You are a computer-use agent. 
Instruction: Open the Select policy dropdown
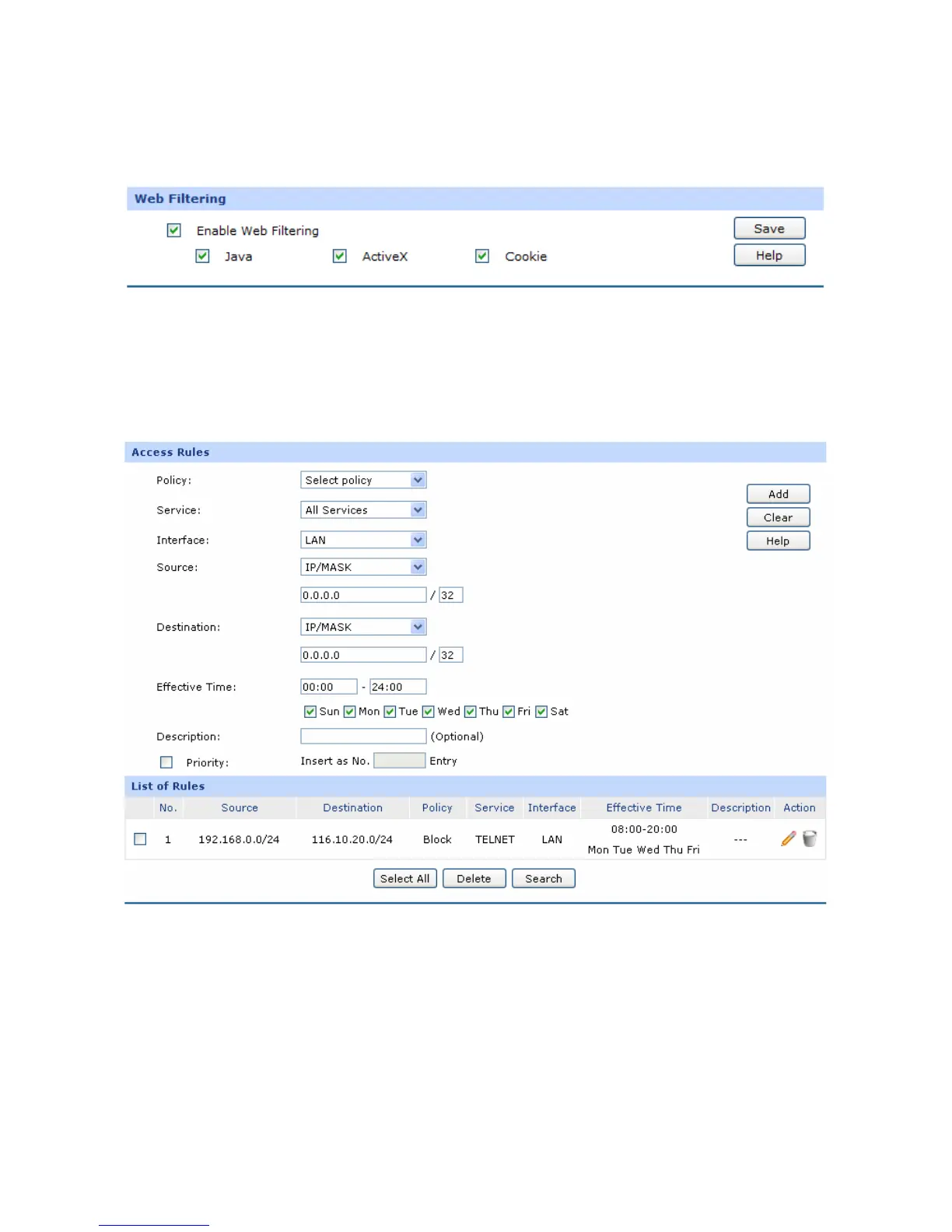363,480
